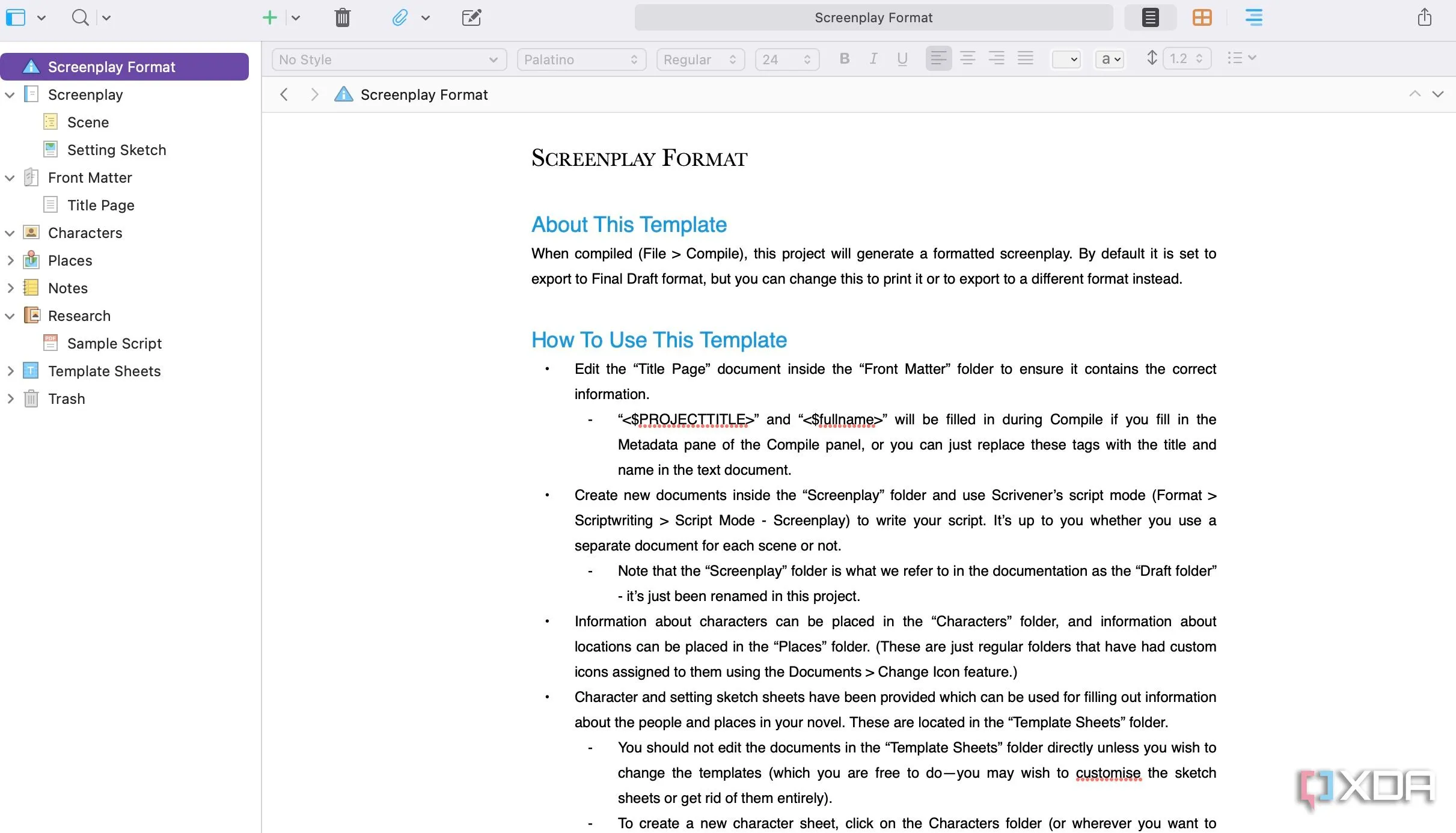Collapse the Characters folder
The height and width of the screenshot is (833, 1456).
[10, 233]
